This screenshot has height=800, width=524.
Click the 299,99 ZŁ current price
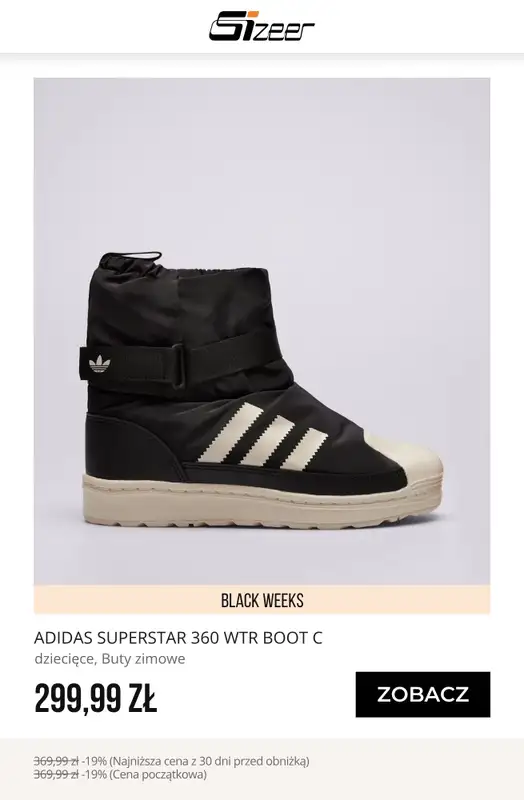click(95, 698)
